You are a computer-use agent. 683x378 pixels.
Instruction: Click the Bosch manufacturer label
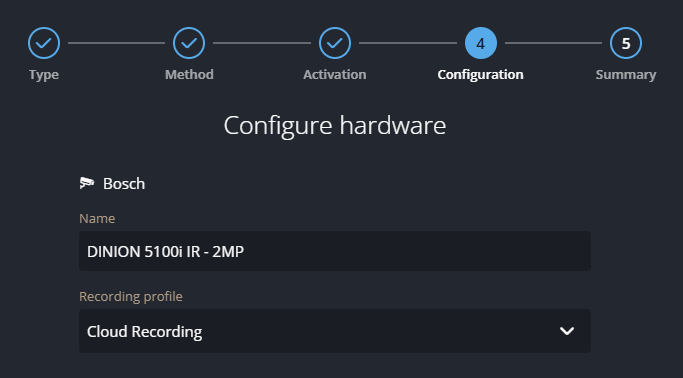coord(124,184)
